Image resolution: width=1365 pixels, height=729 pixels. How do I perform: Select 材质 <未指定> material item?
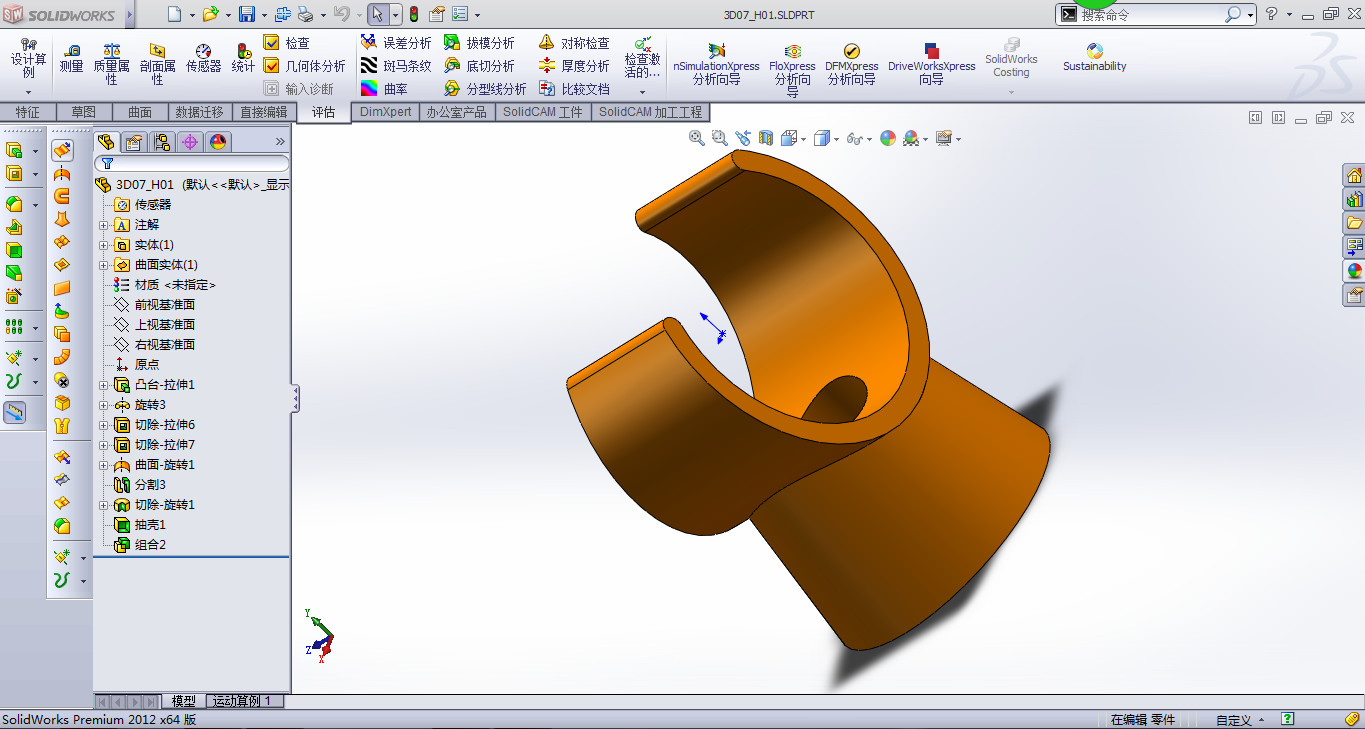(x=165, y=285)
